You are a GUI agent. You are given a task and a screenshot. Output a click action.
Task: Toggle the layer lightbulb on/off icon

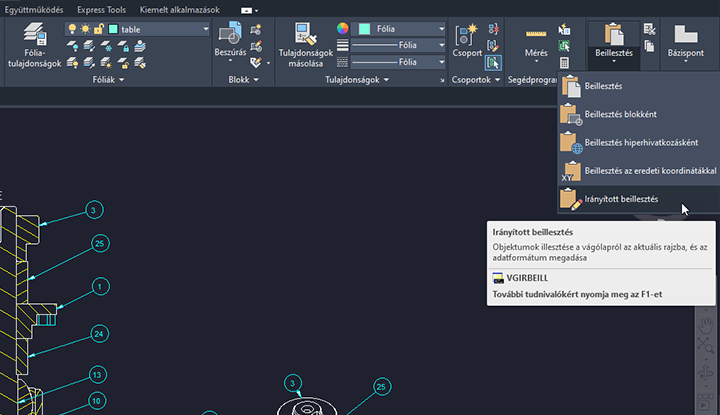click(x=72, y=29)
